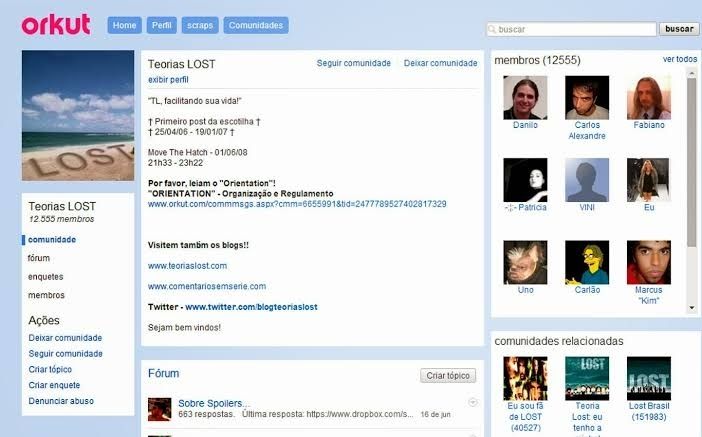Viewport: 702px width, 437px height.
Task: Click Criar tópico under Ações
Action: pyautogui.click(x=50, y=369)
